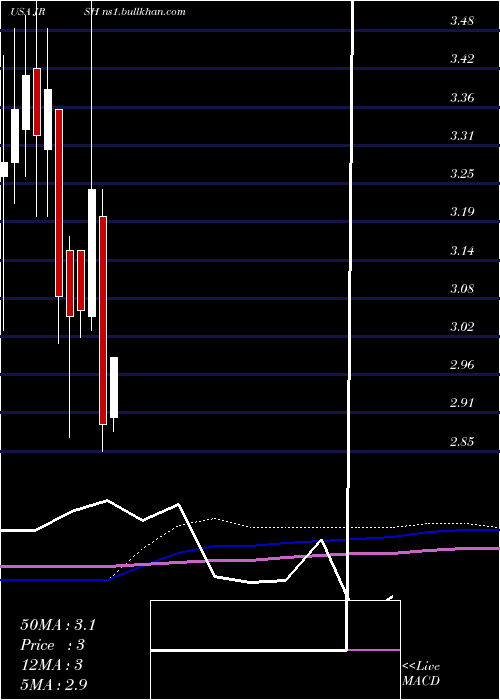Click the 3.31 price axis label
500x700 pixels.
tap(462, 135)
